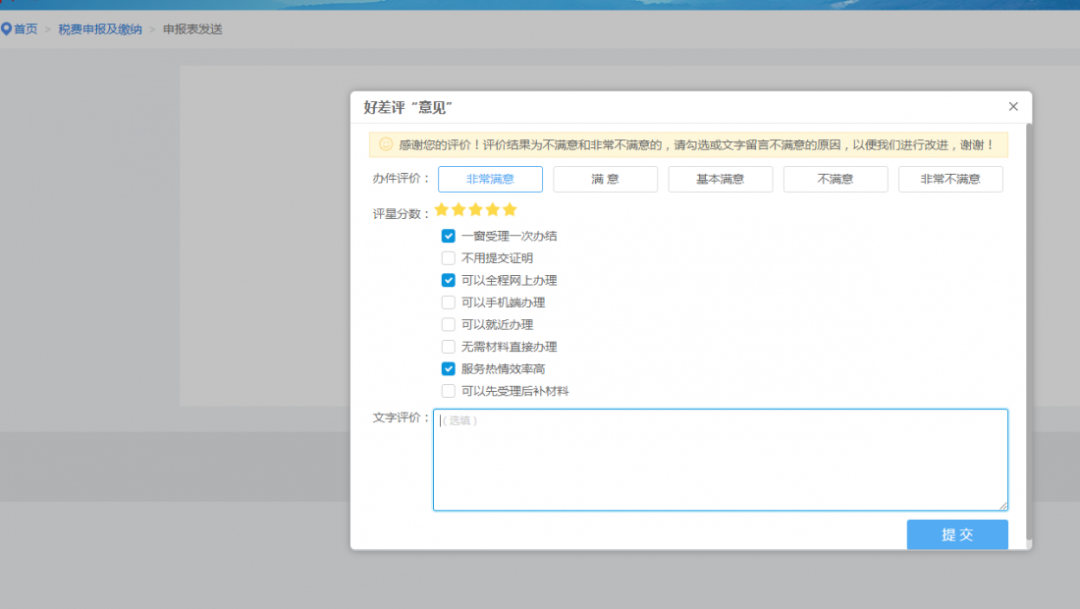Click the smiley icon in notice banner
The height and width of the screenshot is (609, 1080).
pos(386,144)
